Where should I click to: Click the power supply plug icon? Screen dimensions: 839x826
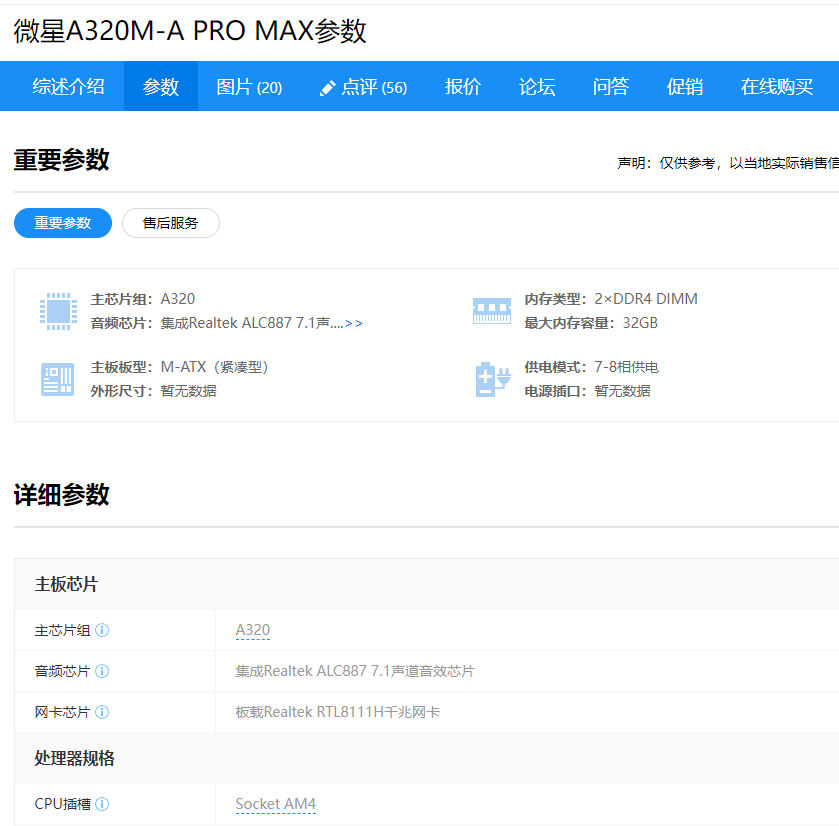(x=493, y=379)
